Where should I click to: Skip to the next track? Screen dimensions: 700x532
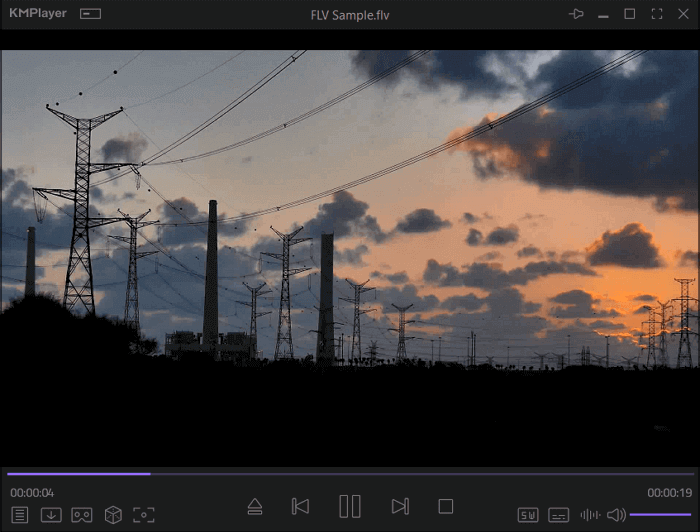(400, 507)
